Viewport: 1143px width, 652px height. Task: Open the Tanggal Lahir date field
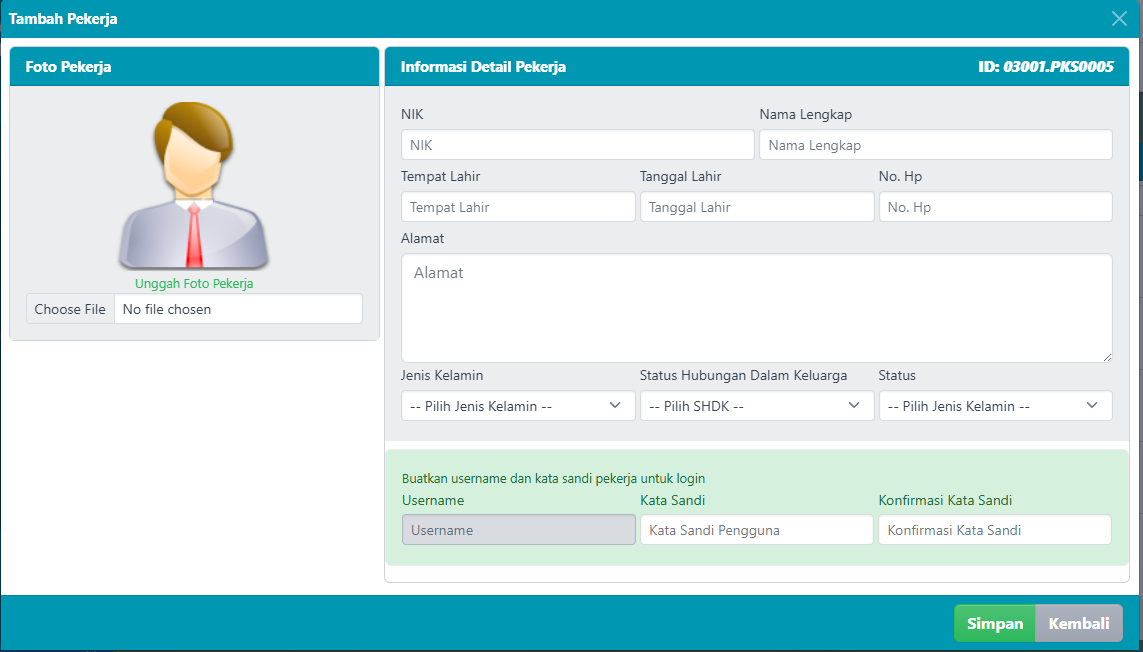(756, 207)
